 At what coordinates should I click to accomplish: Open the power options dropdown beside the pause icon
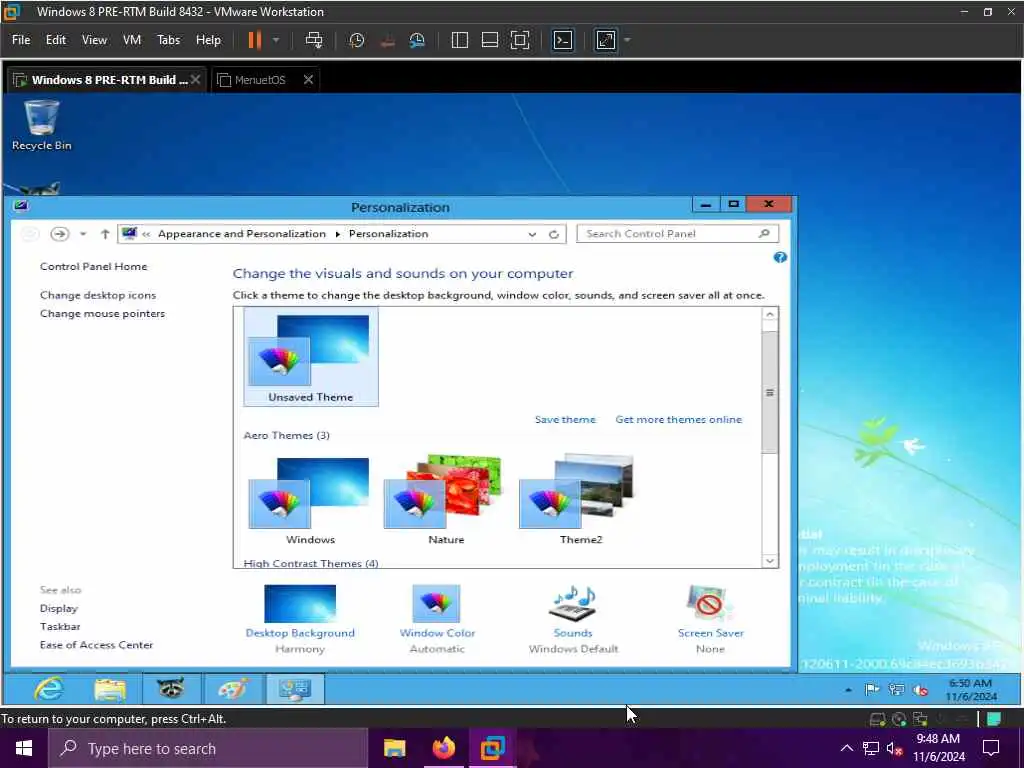(x=276, y=40)
